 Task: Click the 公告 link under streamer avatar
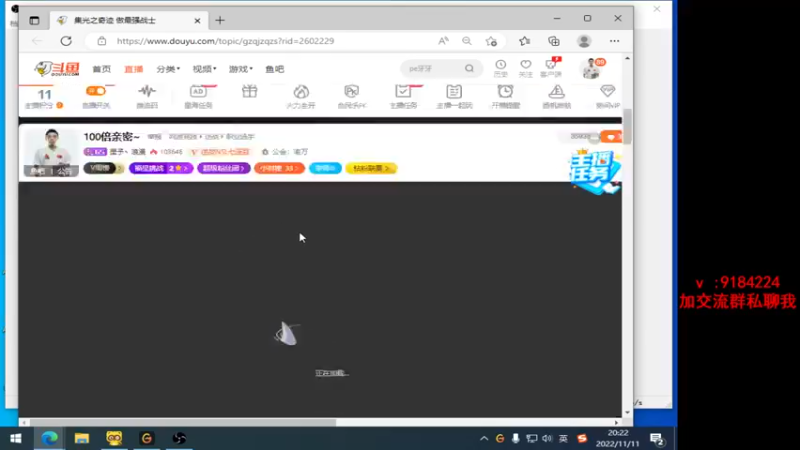click(x=64, y=171)
